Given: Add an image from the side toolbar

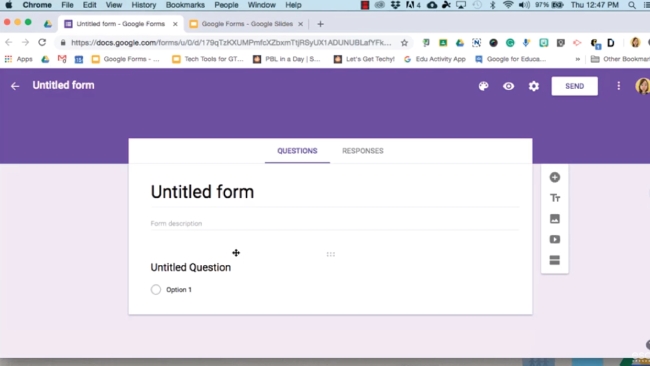Looking at the screenshot, I should (555, 219).
